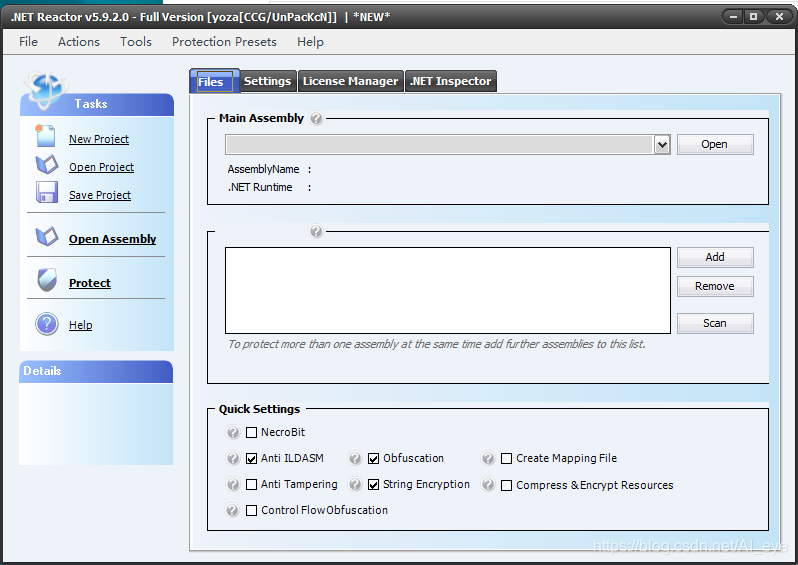Click the Help link in Tasks panel
Screen dimensions: 798x565
80,325
